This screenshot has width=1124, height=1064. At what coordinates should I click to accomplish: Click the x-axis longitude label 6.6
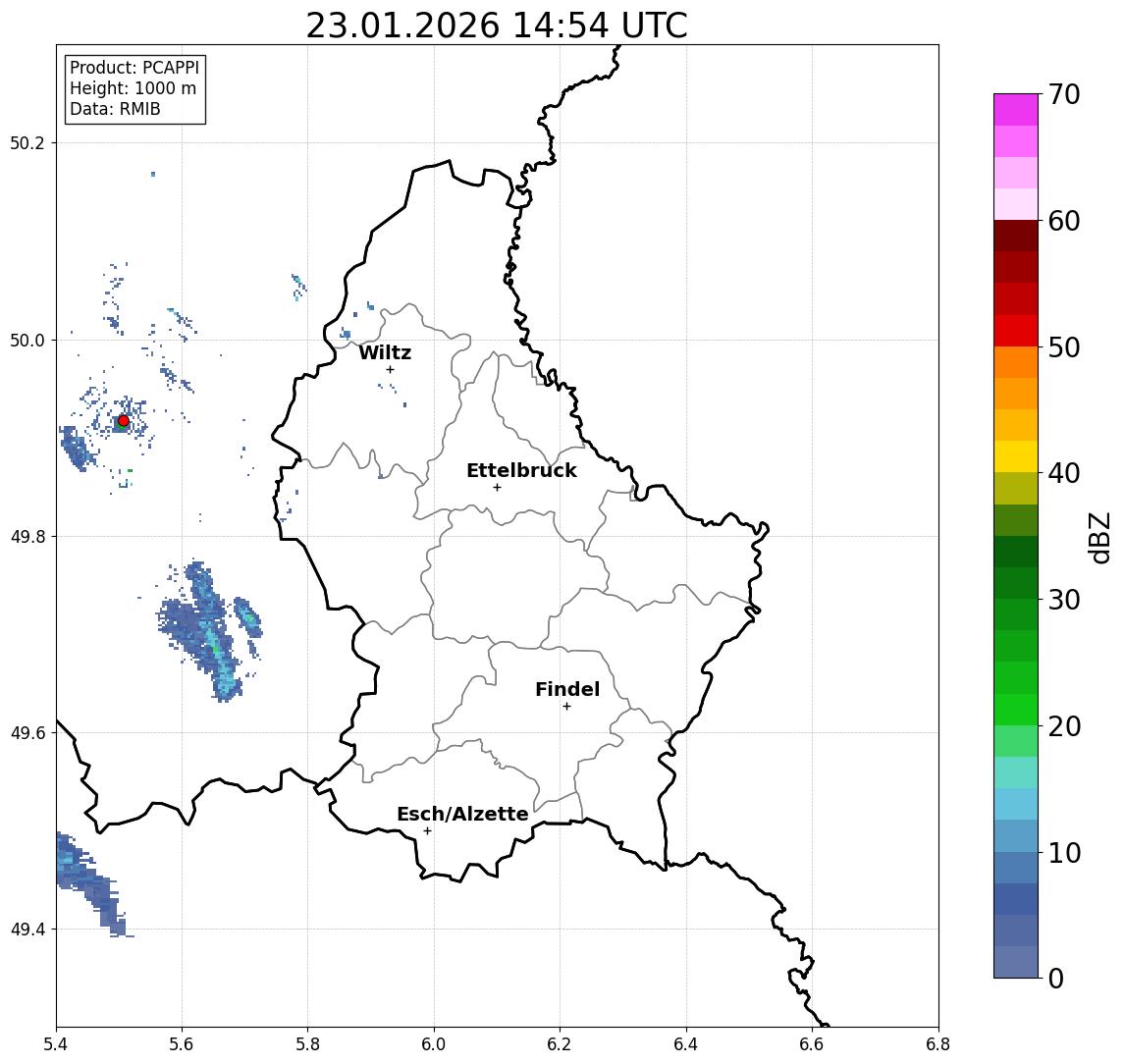pyautogui.click(x=812, y=1044)
